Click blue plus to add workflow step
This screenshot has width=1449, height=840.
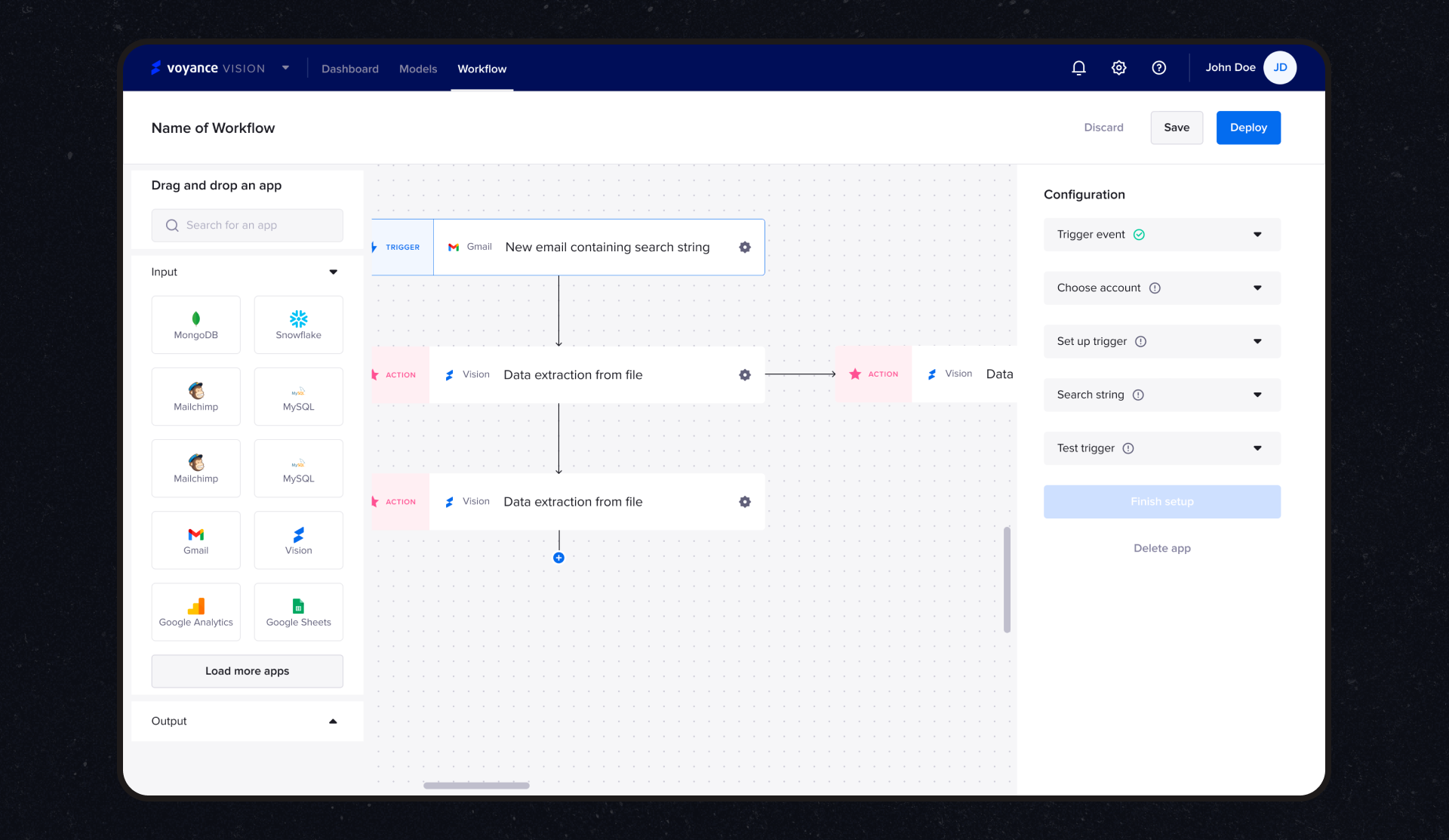coord(558,558)
